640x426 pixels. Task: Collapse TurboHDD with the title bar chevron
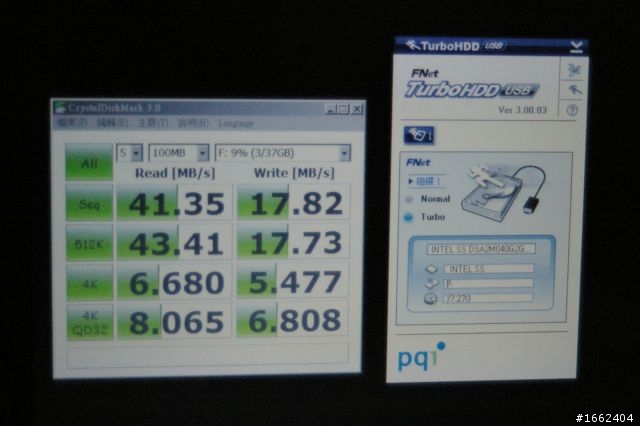[576, 47]
